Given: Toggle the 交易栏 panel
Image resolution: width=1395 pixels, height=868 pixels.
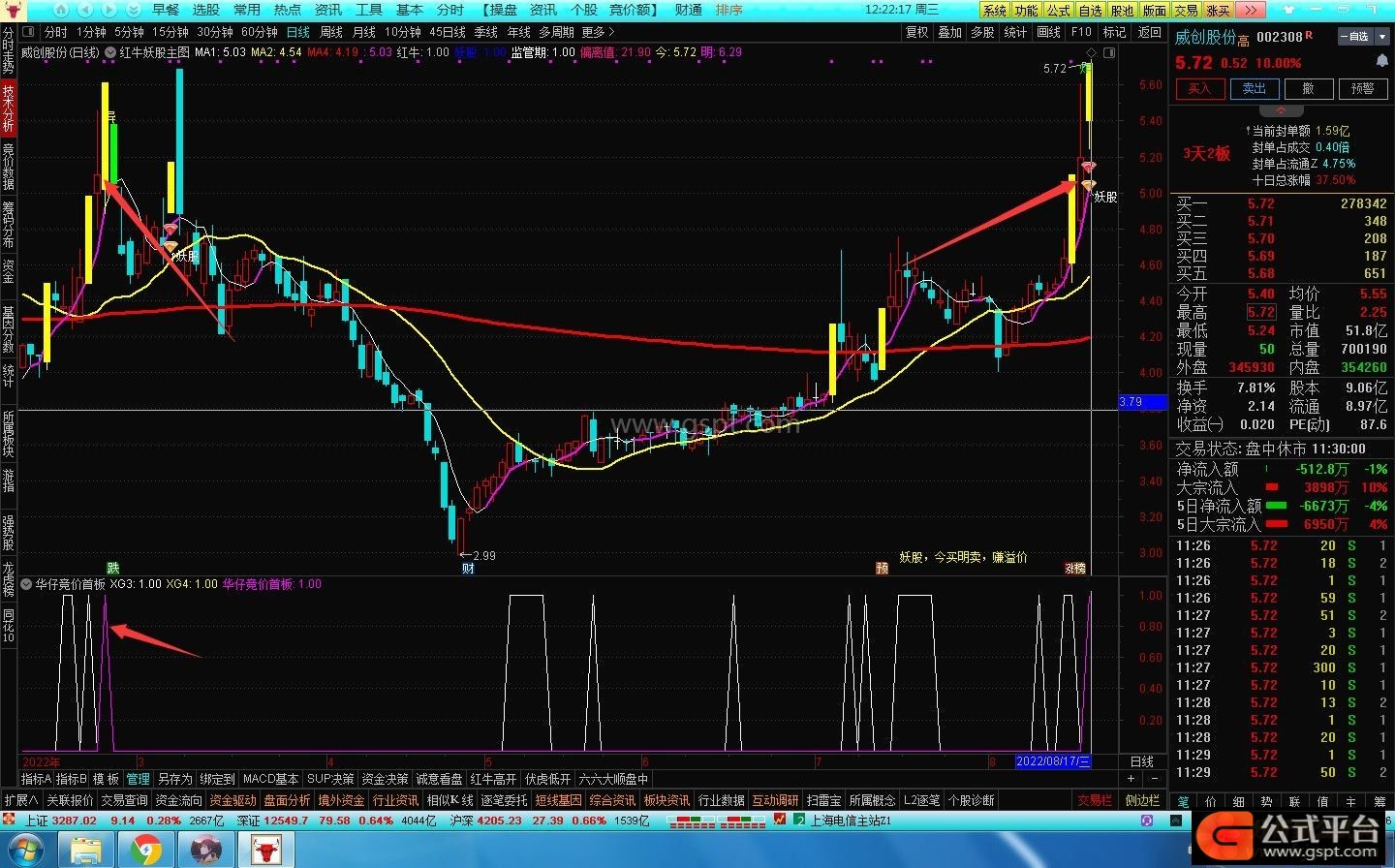Looking at the screenshot, I should tap(1095, 800).
